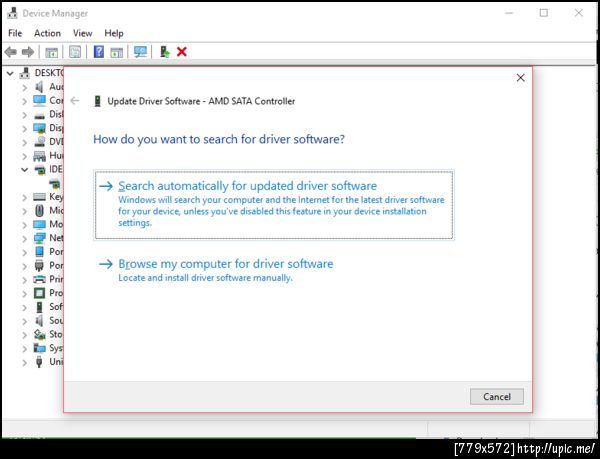Viewport: 600px width, 459px height.
Task: Click the Storage controllers category icon
Action: (x=39, y=334)
